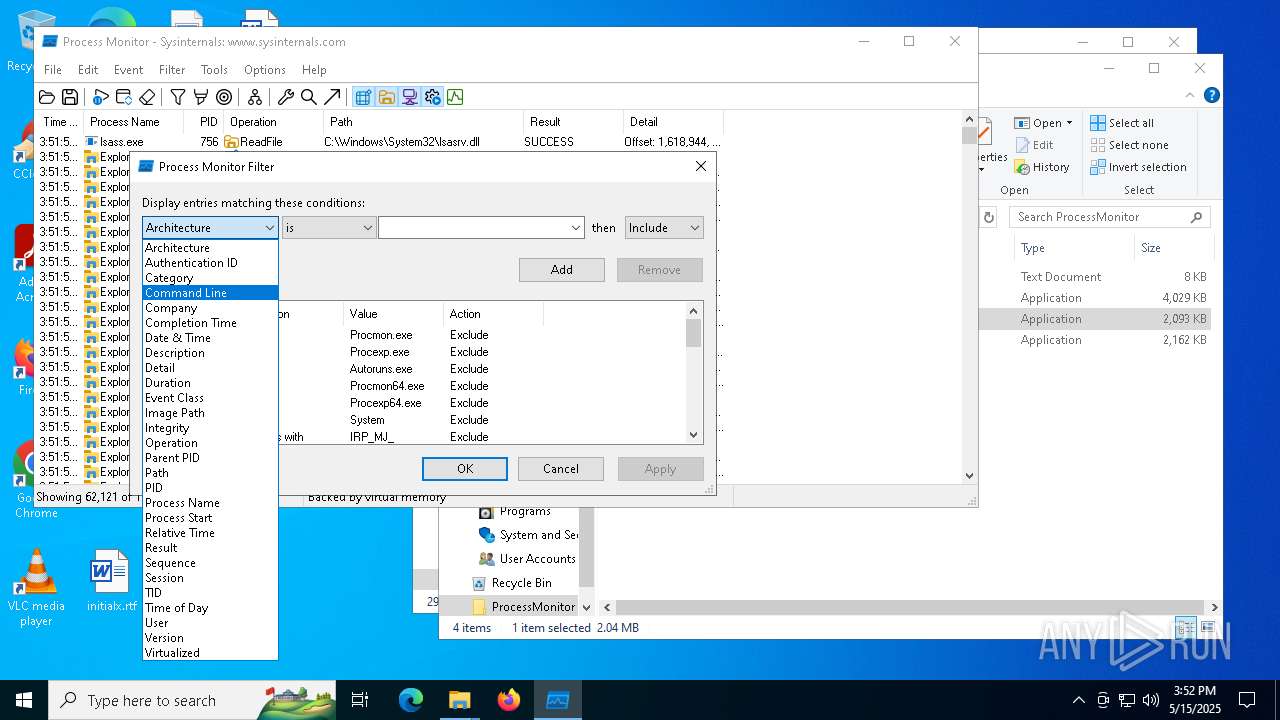Screen dimensions: 1280x720
Task: Click the Clear display eraser icon
Action: (147, 97)
